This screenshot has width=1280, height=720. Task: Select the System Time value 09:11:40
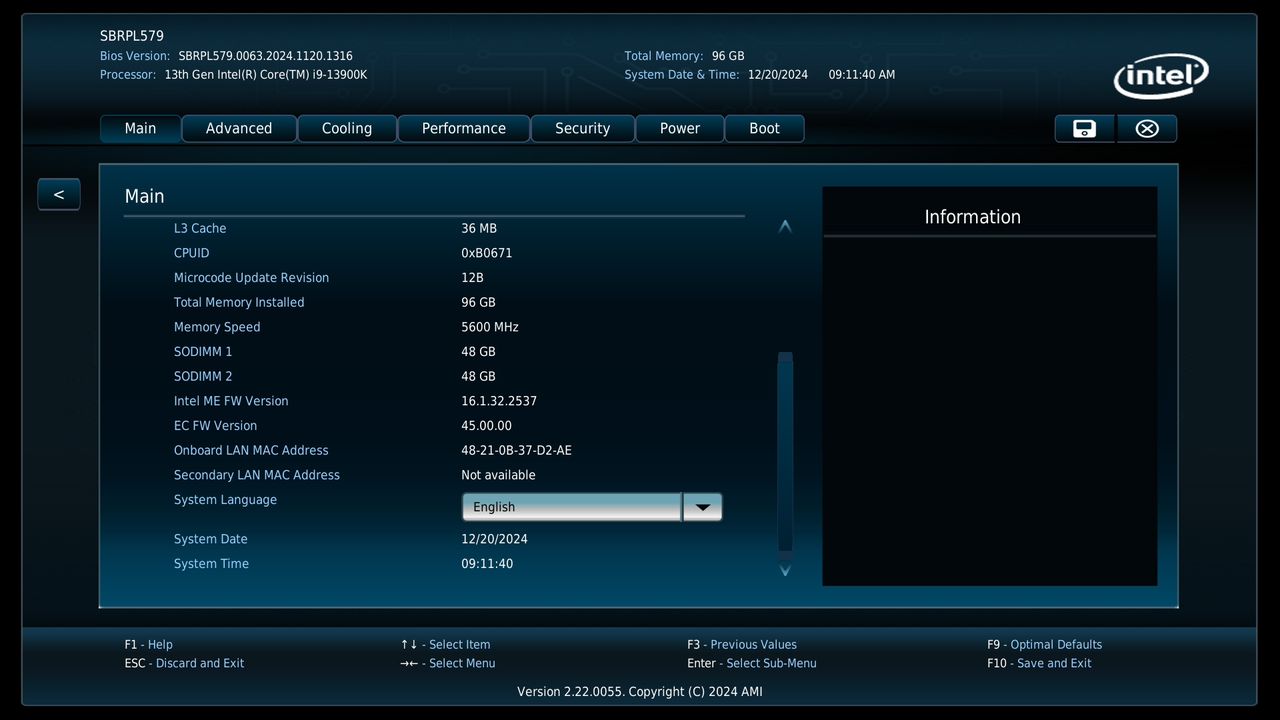(487, 564)
